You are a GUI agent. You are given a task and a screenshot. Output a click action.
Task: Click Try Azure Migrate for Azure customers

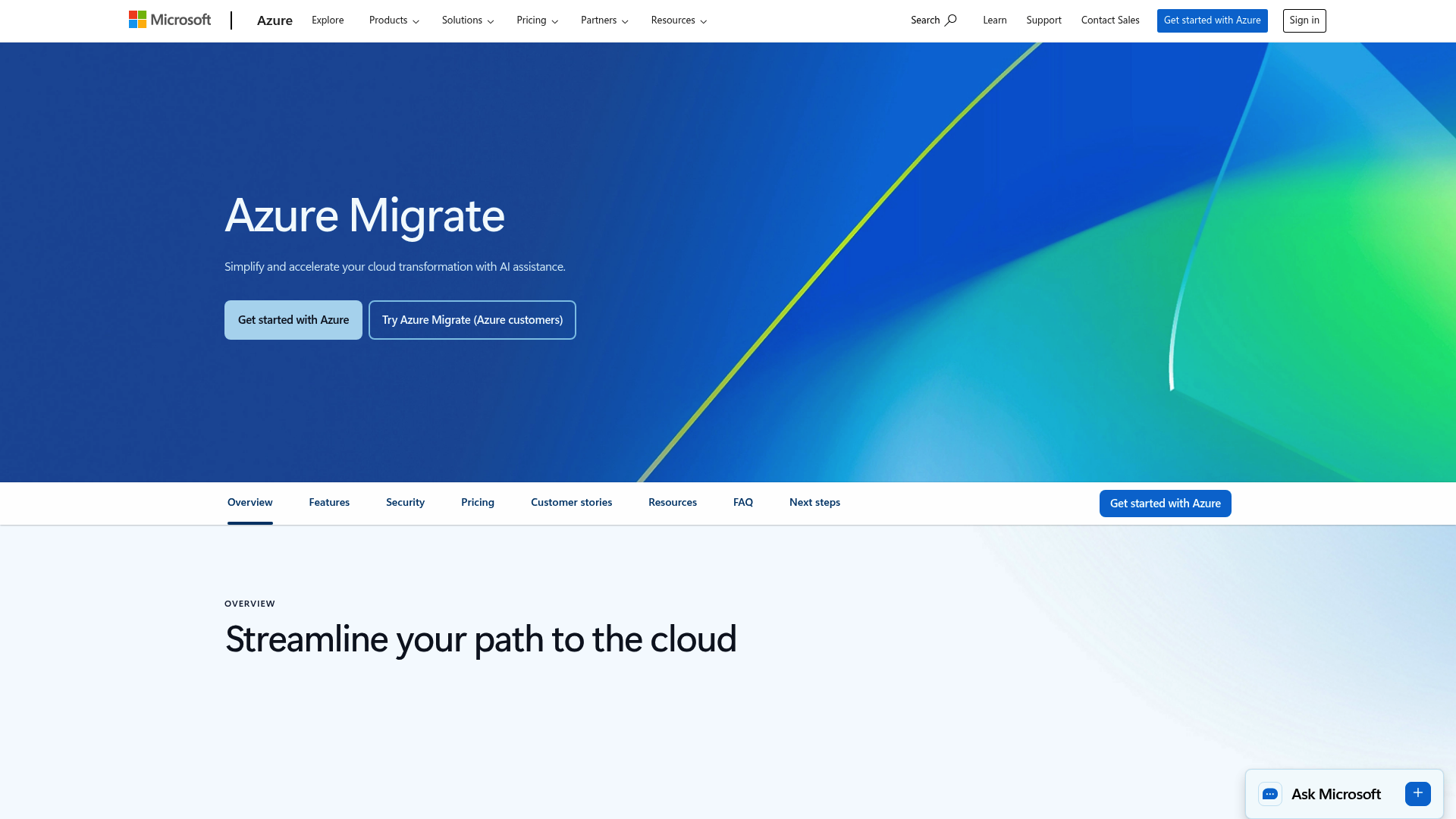(x=472, y=319)
